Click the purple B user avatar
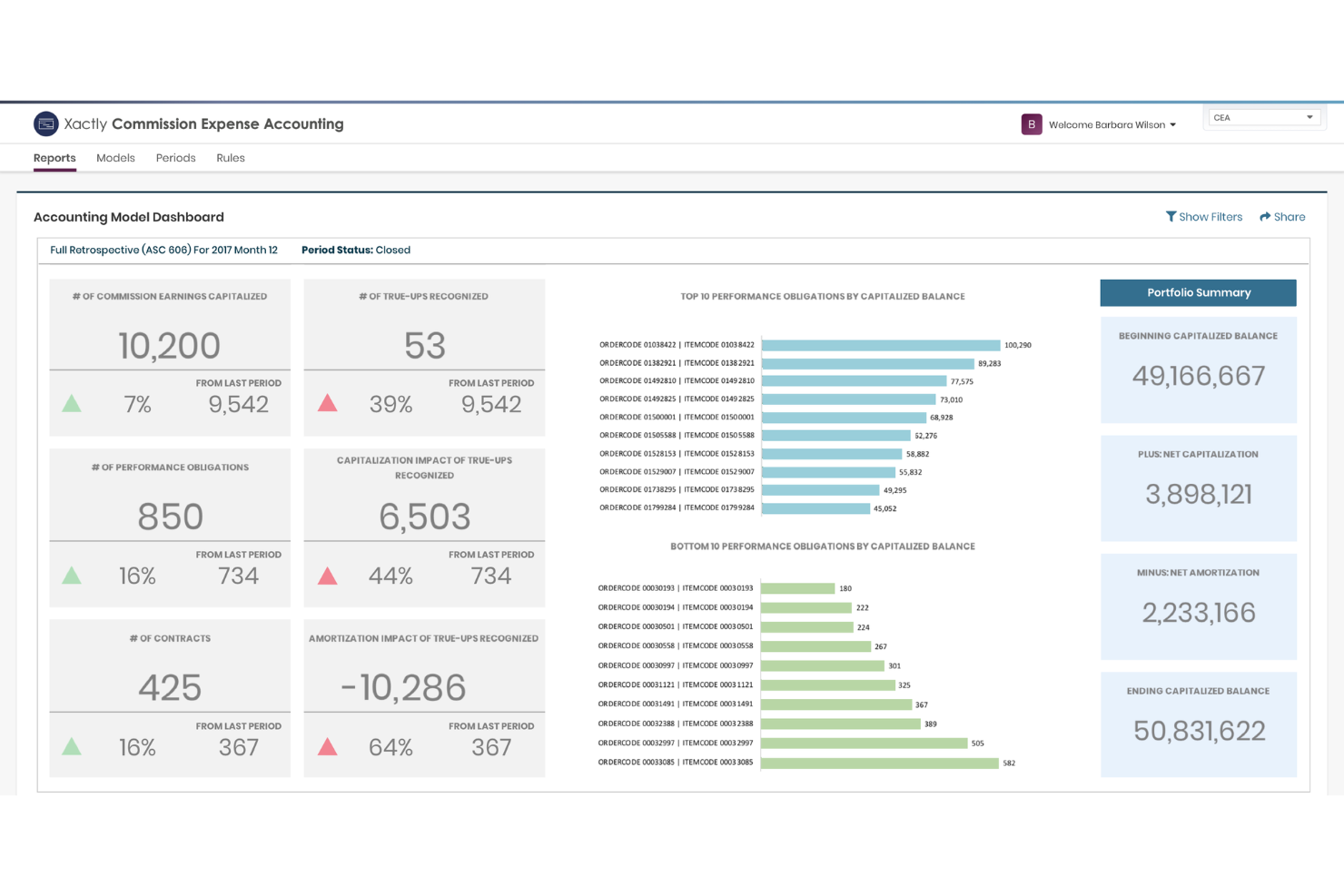Image resolution: width=1344 pixels, height=896 pixels. [x=1032, y=124]
